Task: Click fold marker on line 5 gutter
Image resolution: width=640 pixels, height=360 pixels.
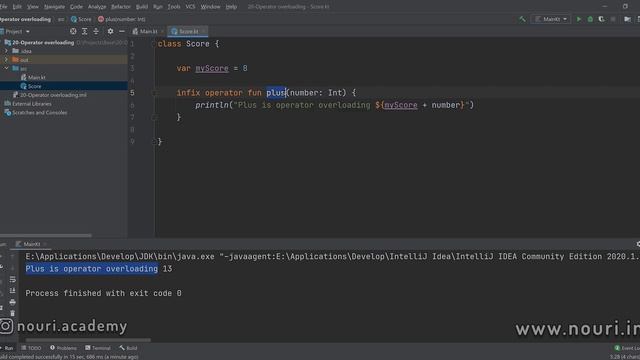Action: [x=154, y=93]
